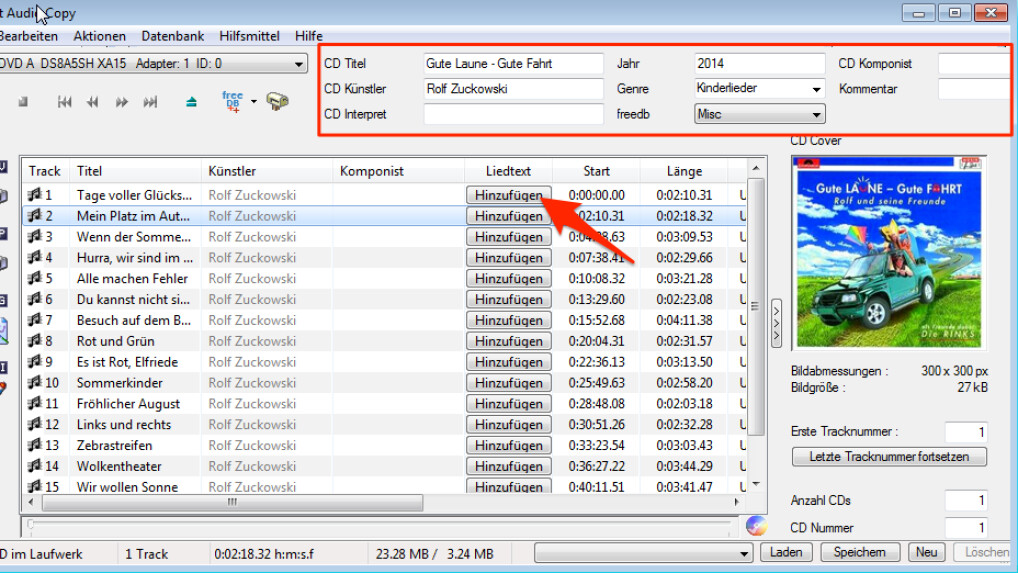The width and height of the screenshot is (1018, 573).
Task: Skip to next track button
Action: click(x=150, y=102)
